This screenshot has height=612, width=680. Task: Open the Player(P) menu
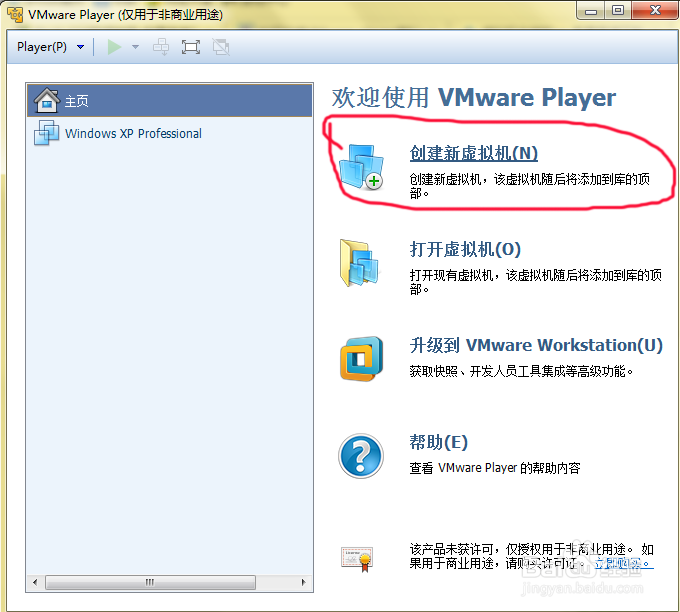[x=42, y=47]
